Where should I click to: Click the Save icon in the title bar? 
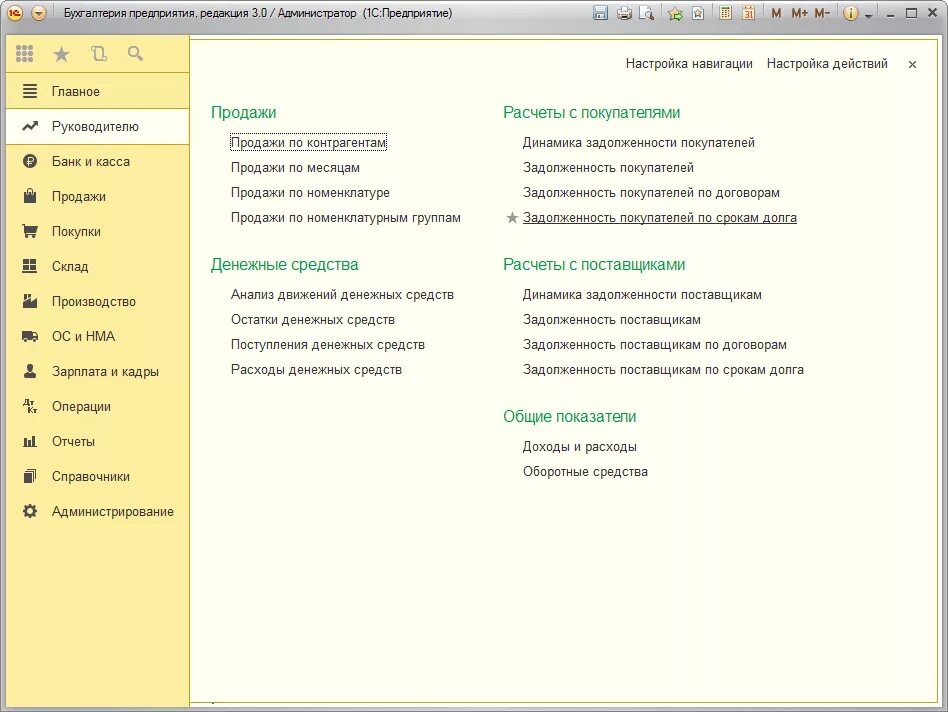pyautogui.click(x=600, y=13)
